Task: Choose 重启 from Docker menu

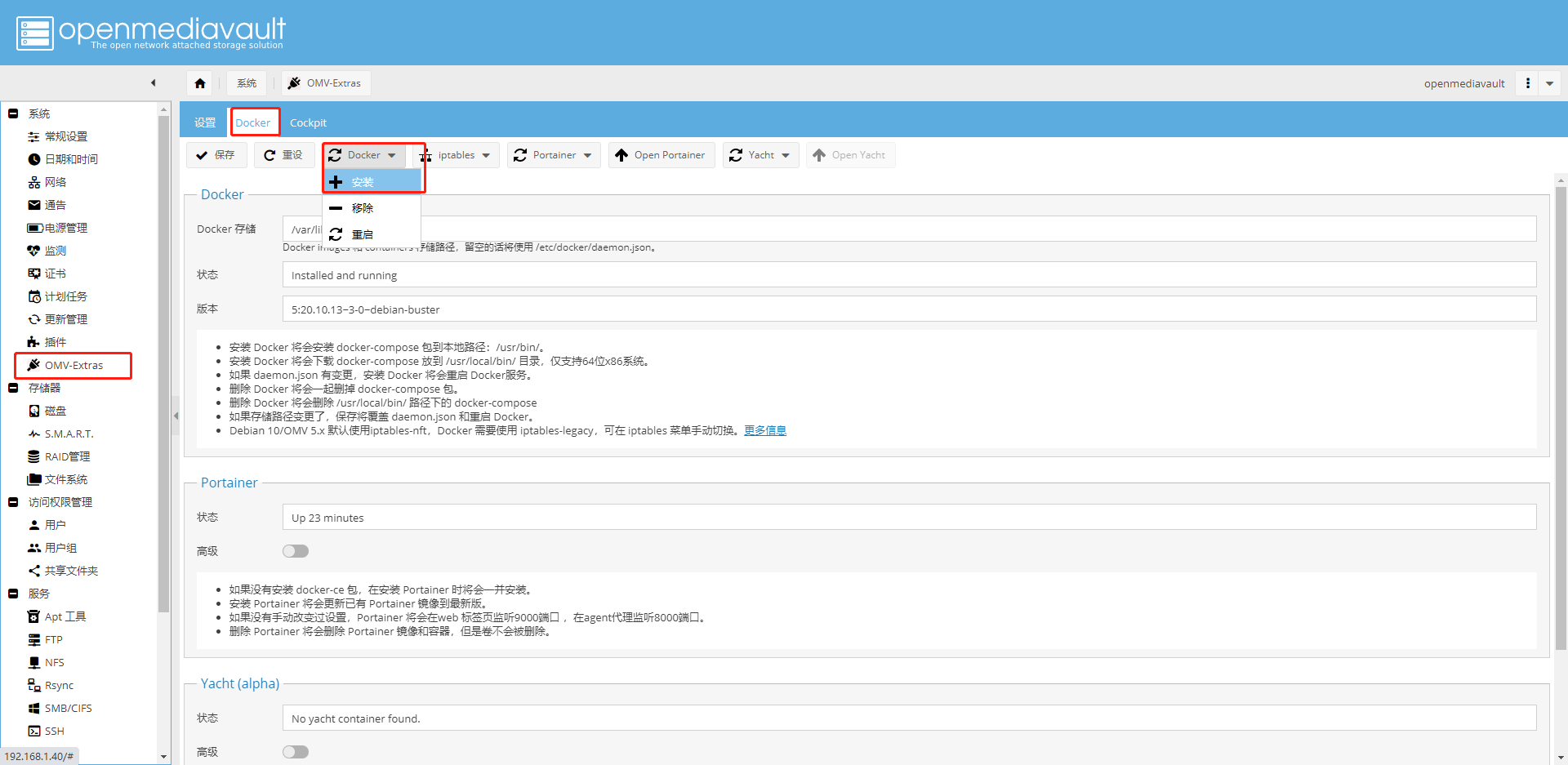Action: click(373, 234)
